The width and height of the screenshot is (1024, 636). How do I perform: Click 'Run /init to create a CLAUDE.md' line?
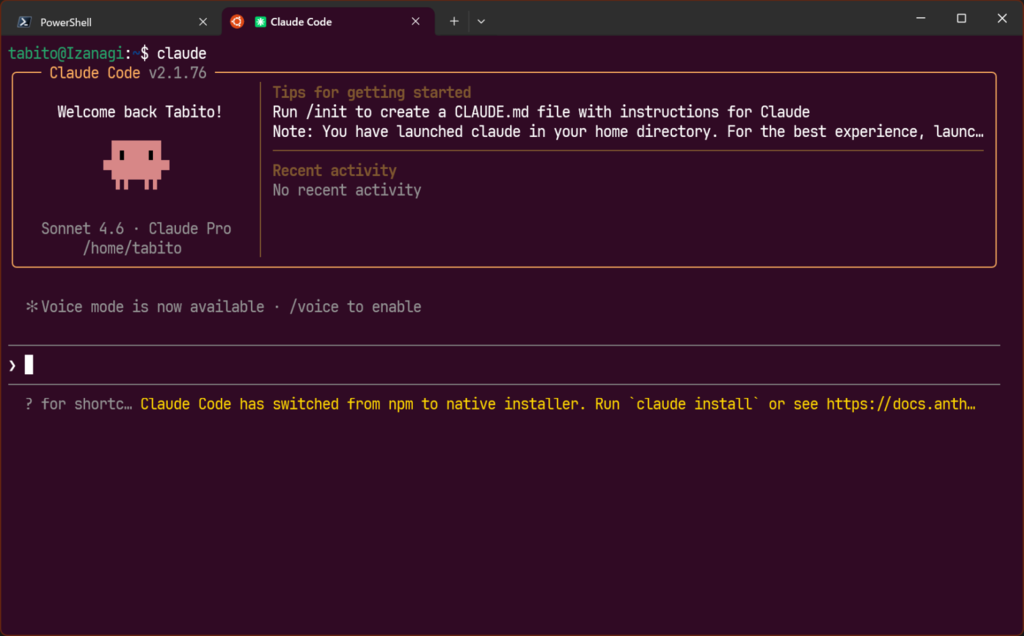[x=541, y=112]
